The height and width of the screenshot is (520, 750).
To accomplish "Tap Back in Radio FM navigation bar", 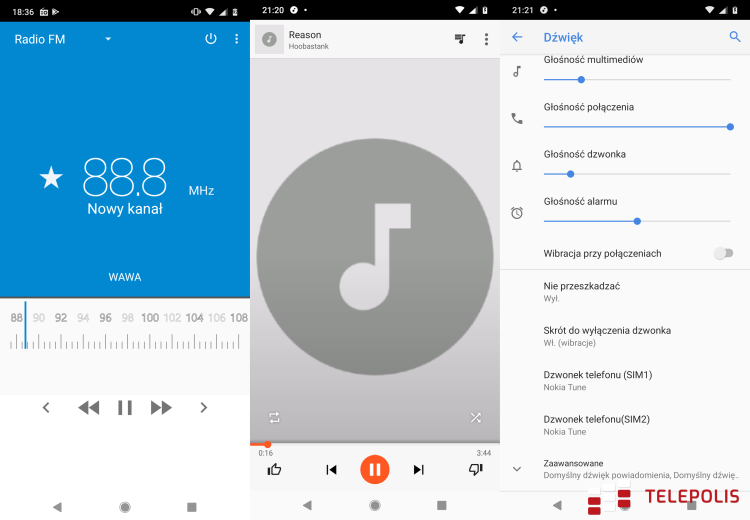I will coord(57,507).
